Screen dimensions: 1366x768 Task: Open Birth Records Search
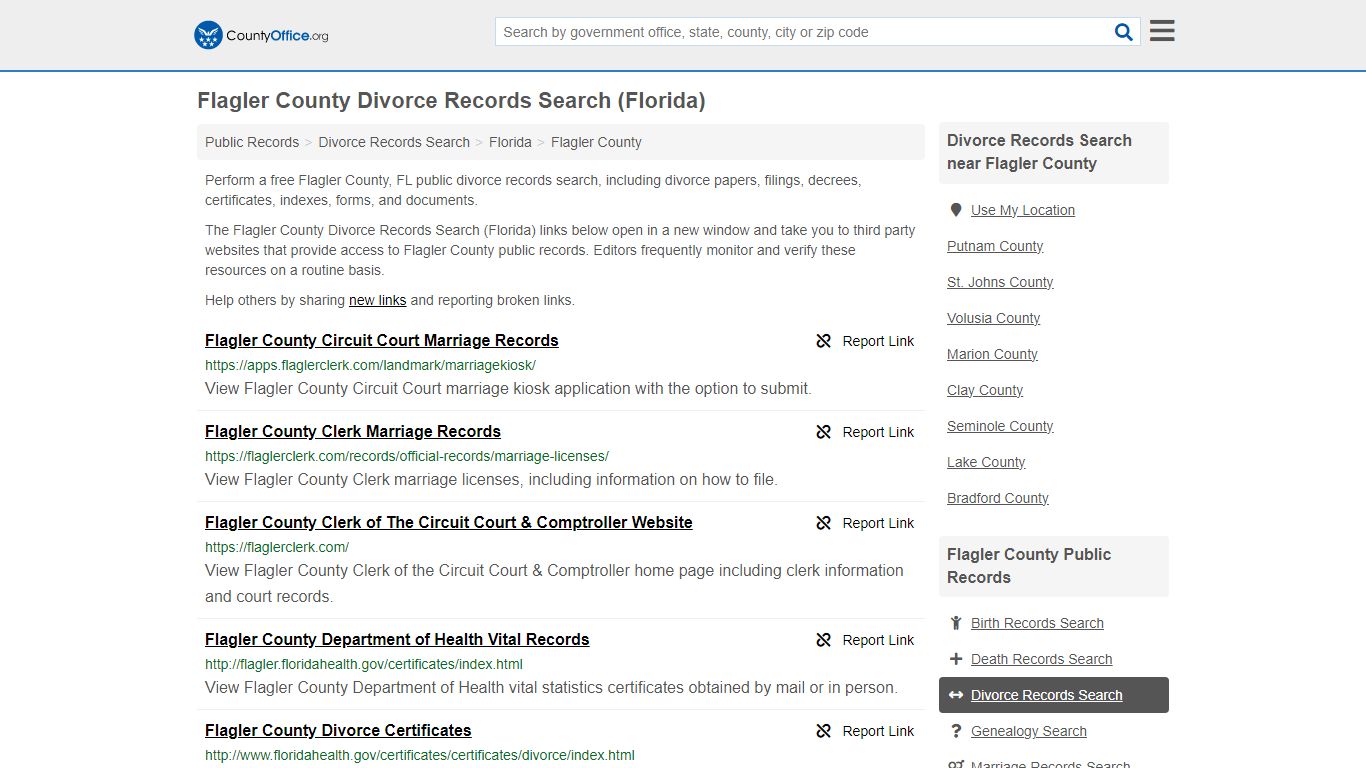tap(1037, 623)
